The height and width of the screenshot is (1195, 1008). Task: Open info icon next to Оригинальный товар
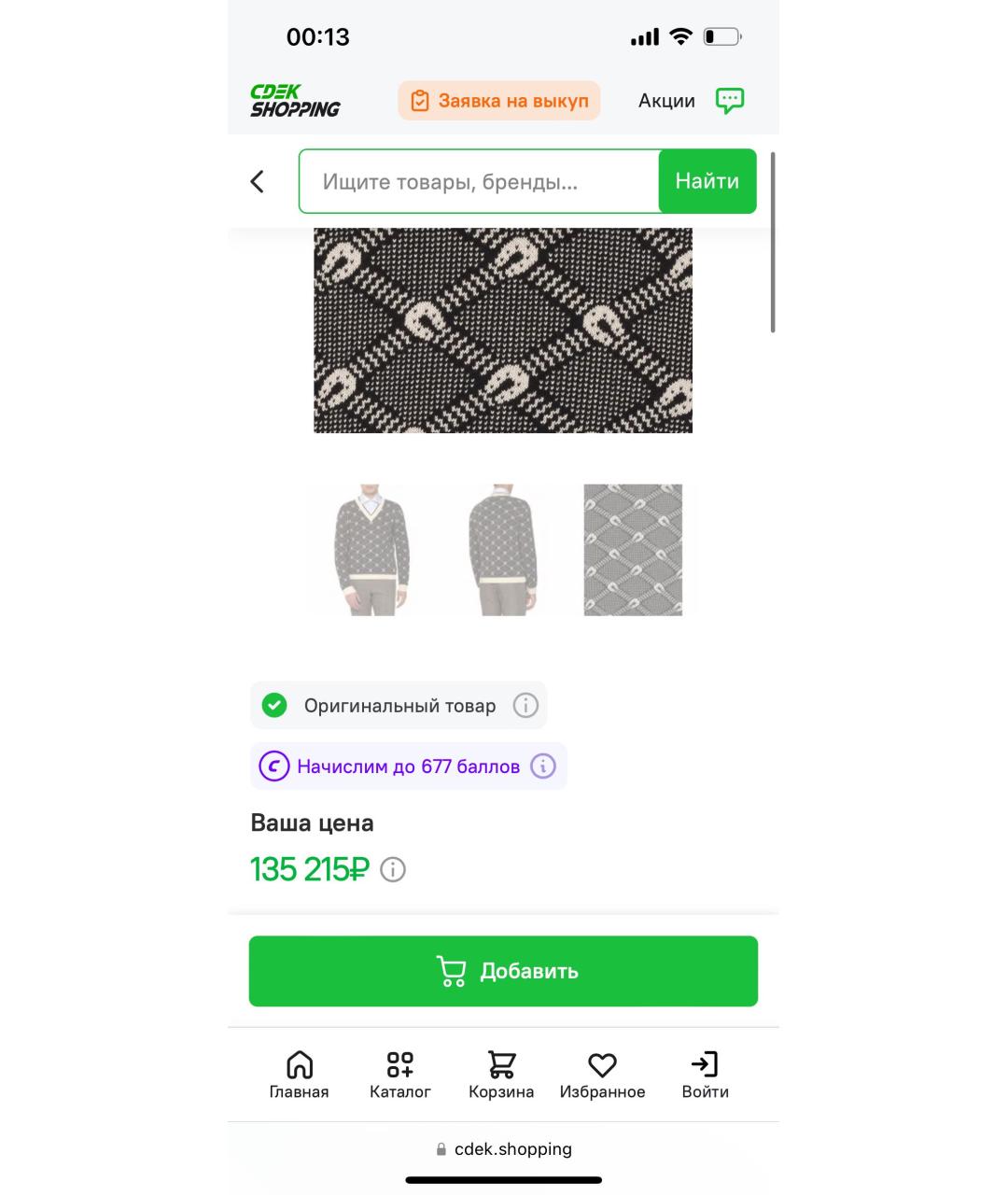tap(525, 706)
